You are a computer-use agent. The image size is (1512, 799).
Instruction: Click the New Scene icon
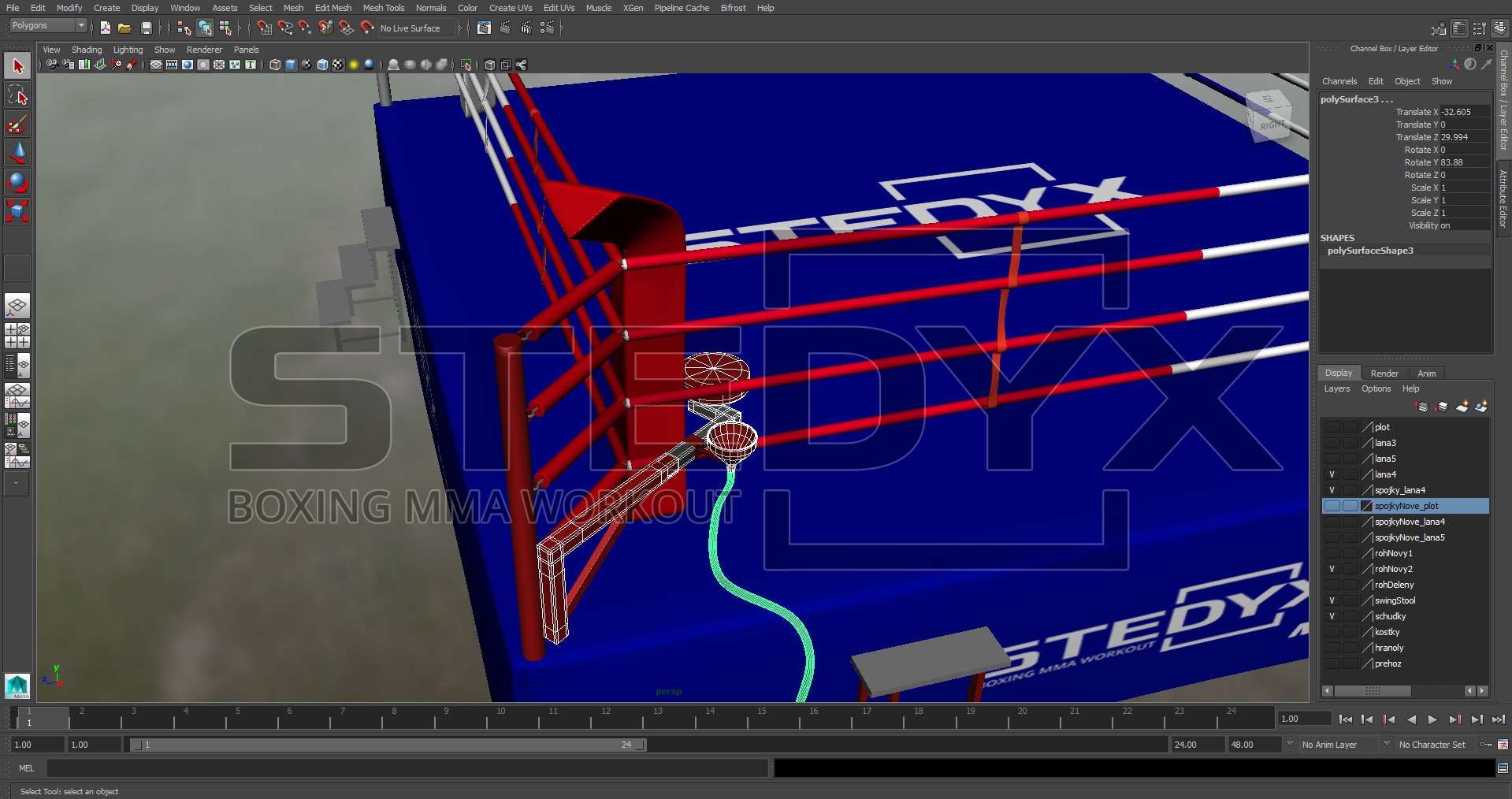click(106, 28)
